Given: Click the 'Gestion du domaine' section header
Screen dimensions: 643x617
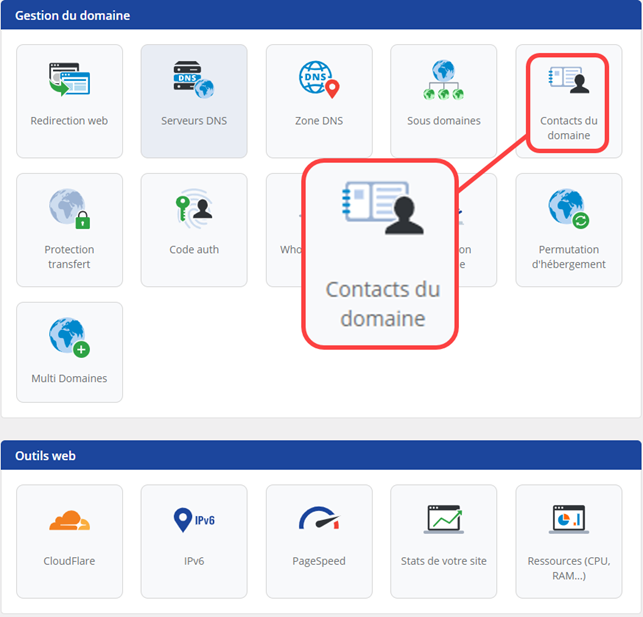Looking at the screenshot, I should tap(321, 15).
